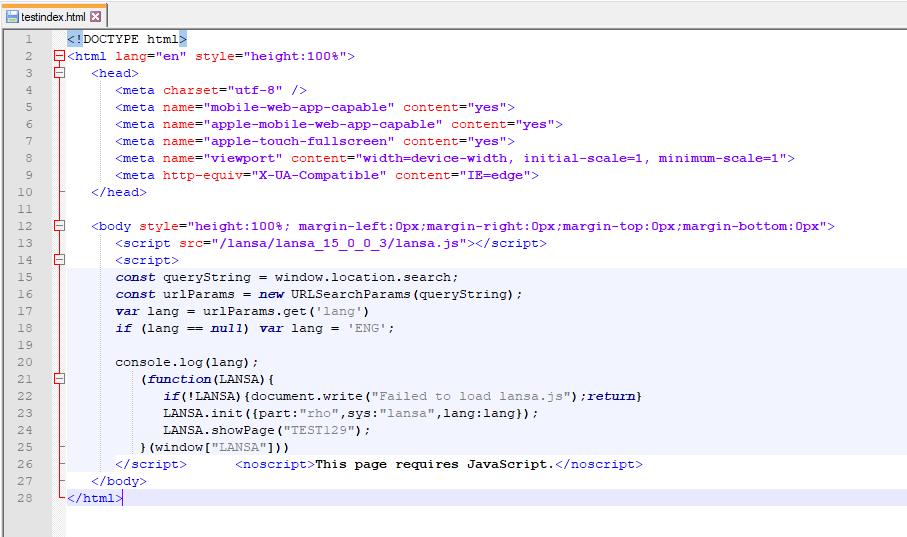This screenshot has width=907, height=537.
Task: Click URLSearchParams on line 16
Action: [350, 294]
